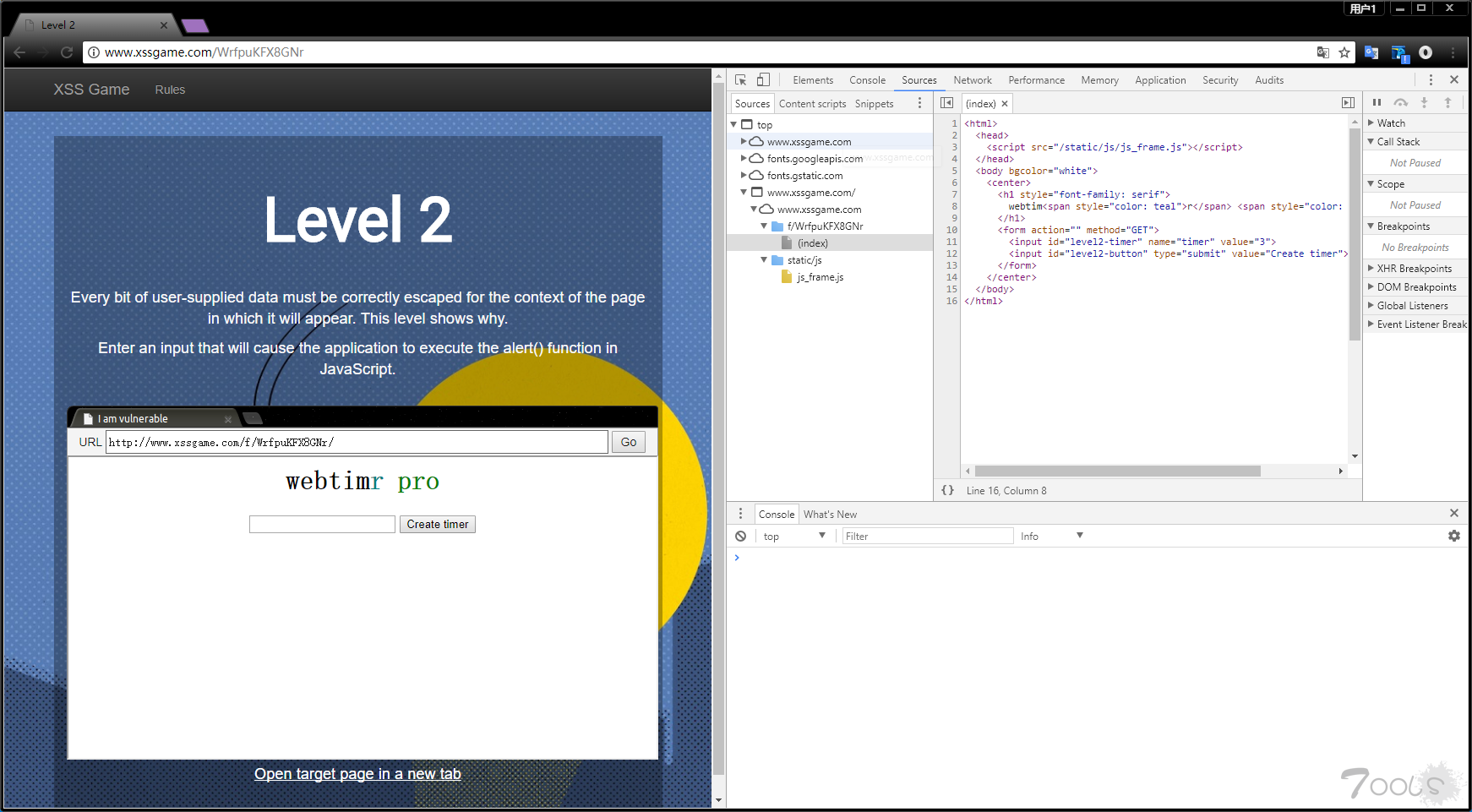Pretty print the source with braces icon
The height and width of the screenshot is (812, 1472).
[948, 490]
